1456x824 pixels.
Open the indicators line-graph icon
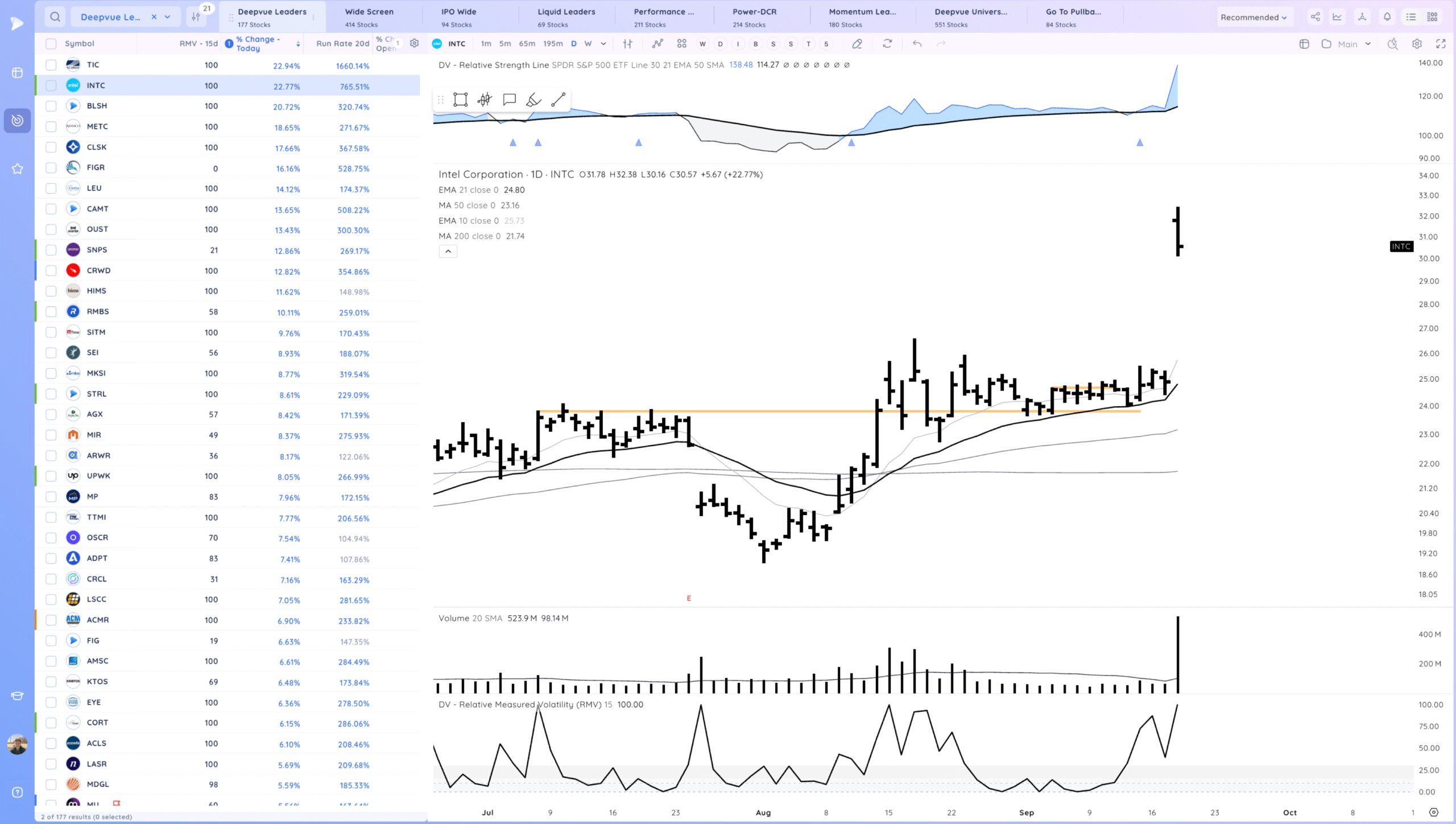click(x=657, y=44)
